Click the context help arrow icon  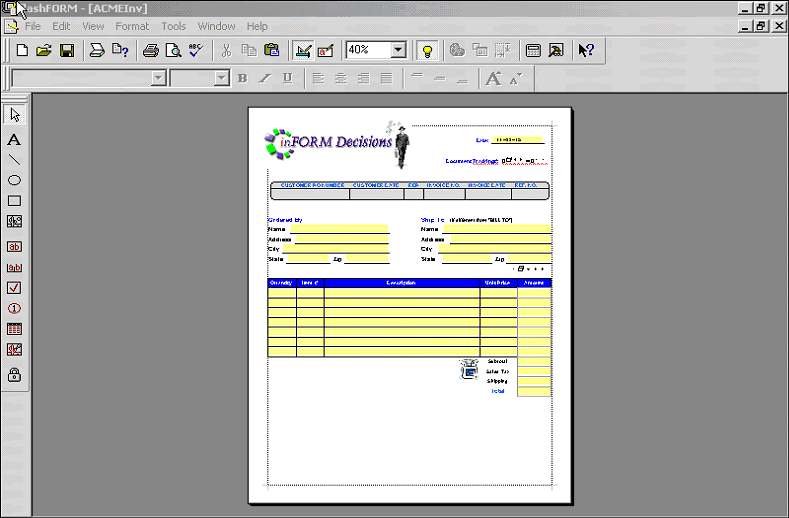pos(586,50)
